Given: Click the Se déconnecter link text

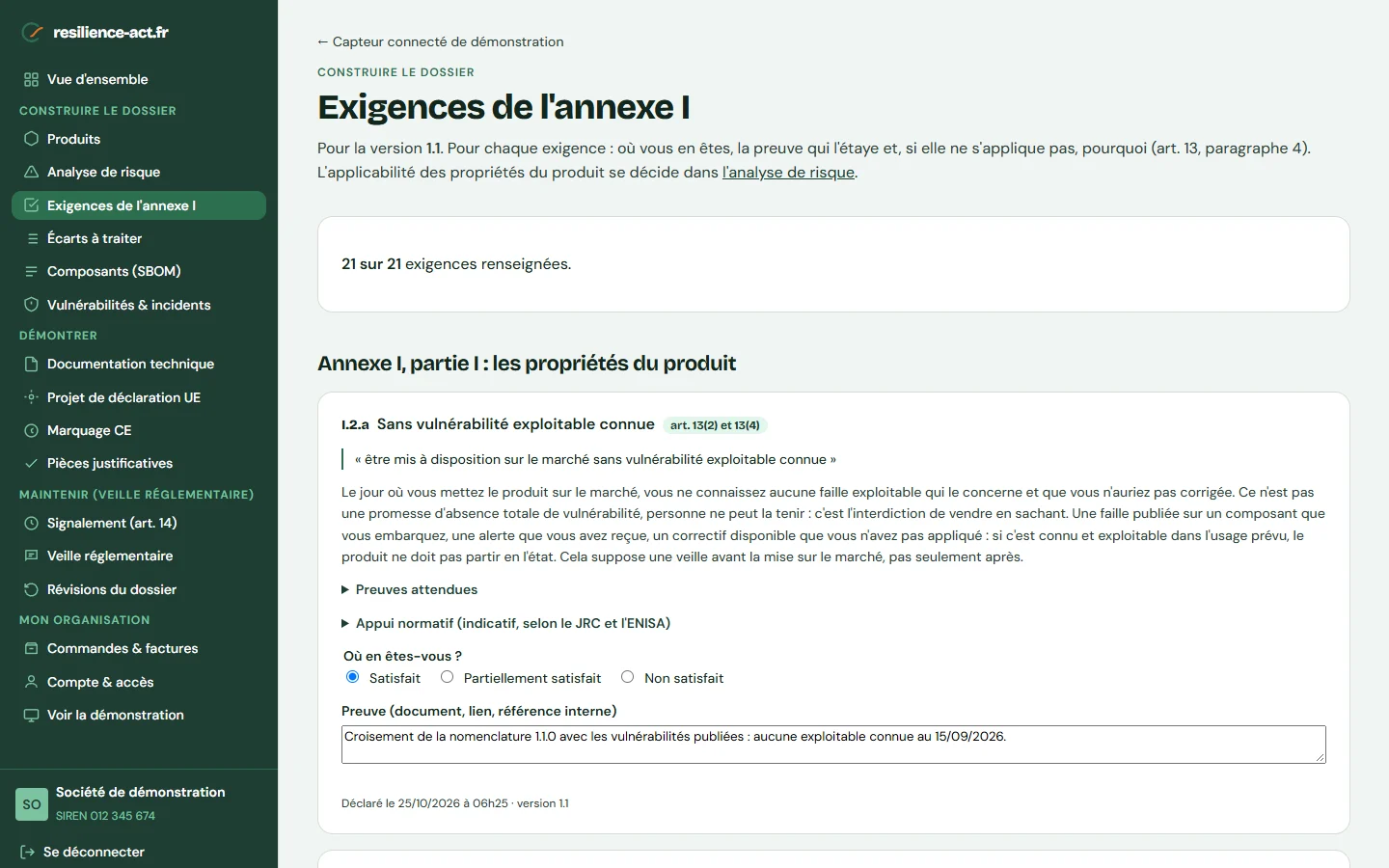Looking at the screenshot, I should (94, 852).
